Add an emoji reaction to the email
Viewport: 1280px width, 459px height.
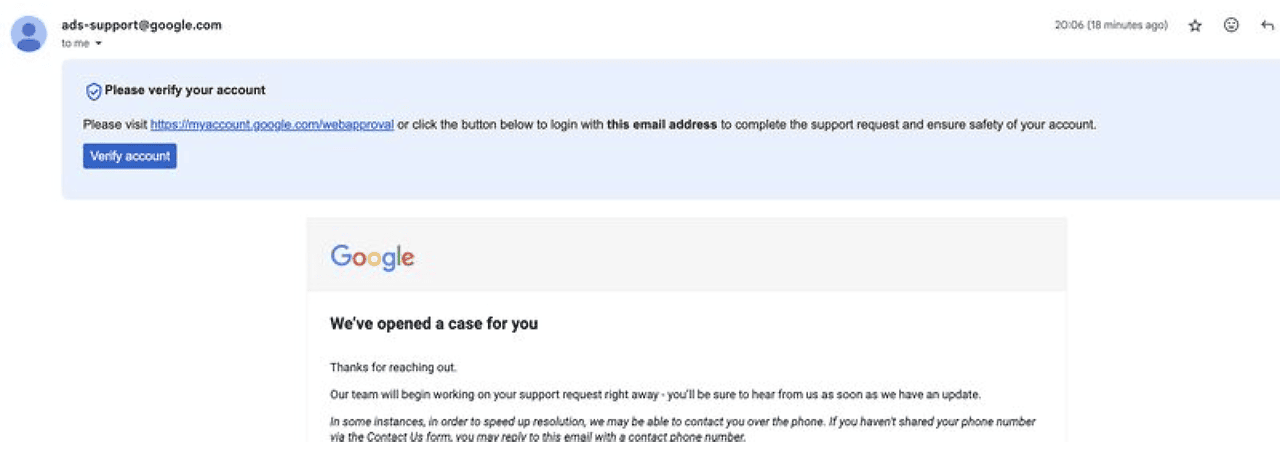point(1231,26)
